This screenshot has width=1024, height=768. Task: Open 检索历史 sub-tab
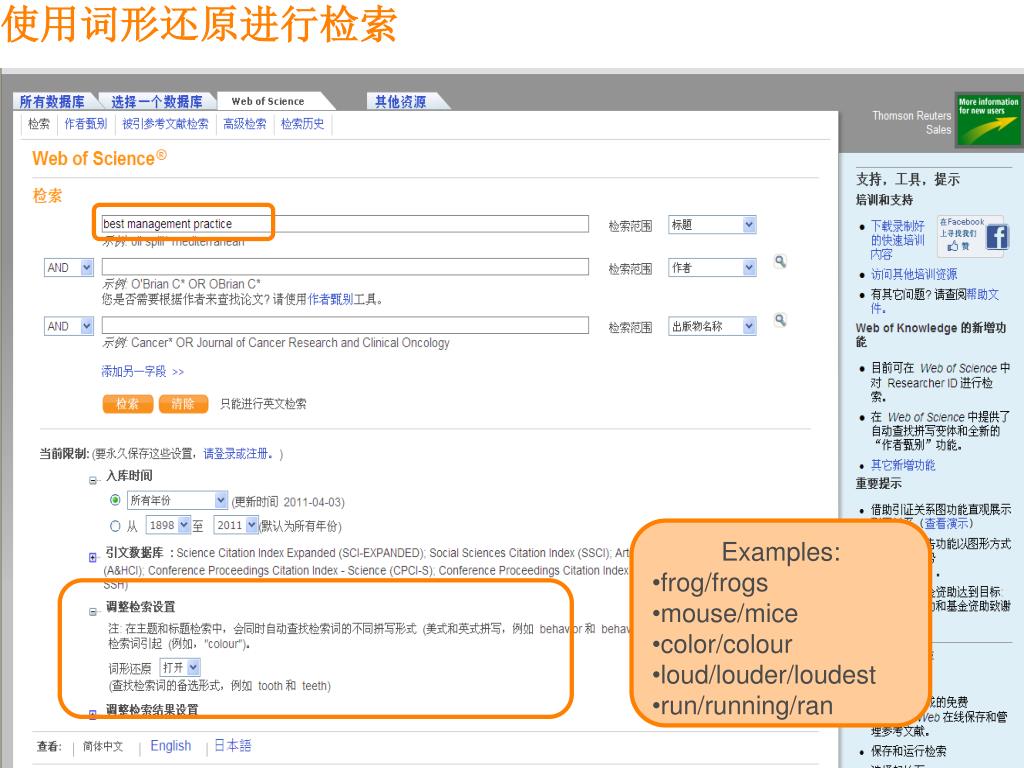click(302, 123)
